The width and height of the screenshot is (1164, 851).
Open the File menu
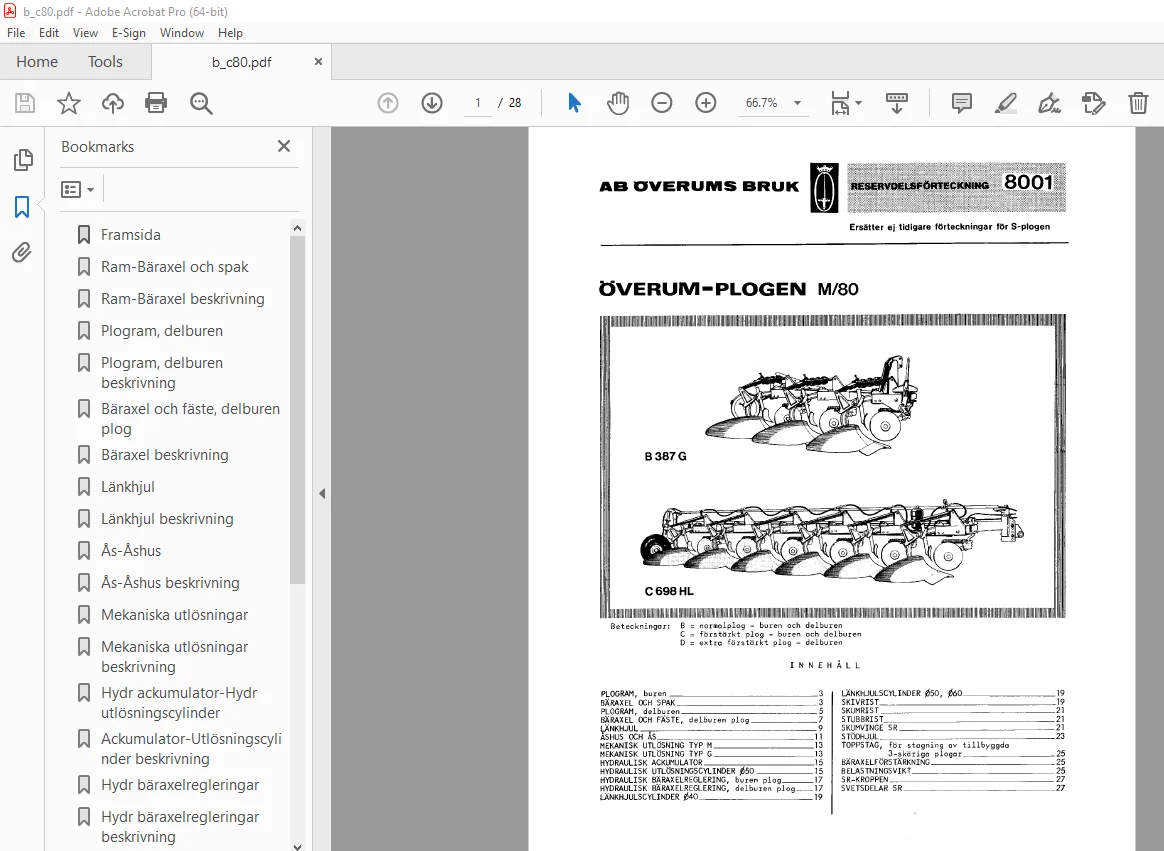point(16,33)
